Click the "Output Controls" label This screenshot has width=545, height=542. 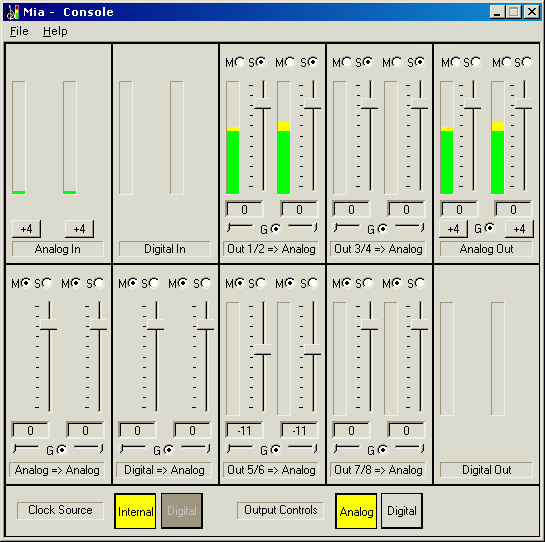tap(280, 510)
